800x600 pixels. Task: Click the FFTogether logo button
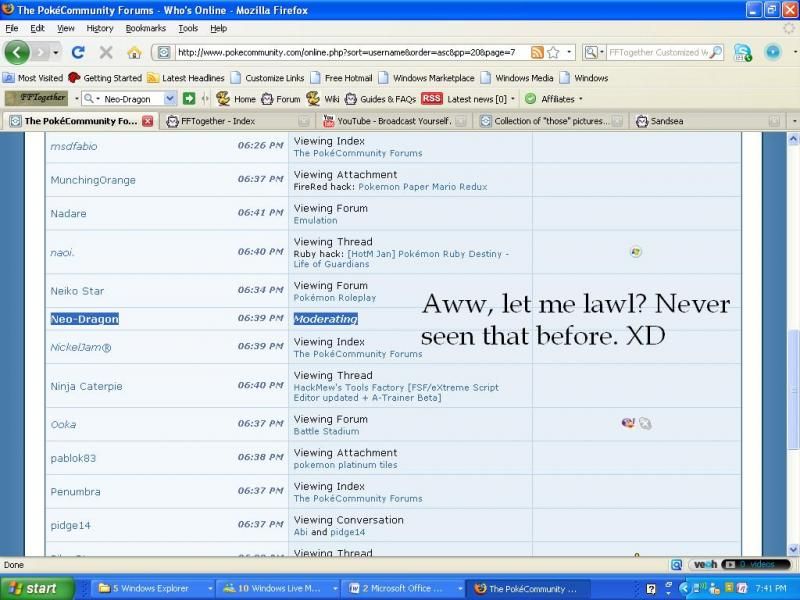tap(37, 98)
